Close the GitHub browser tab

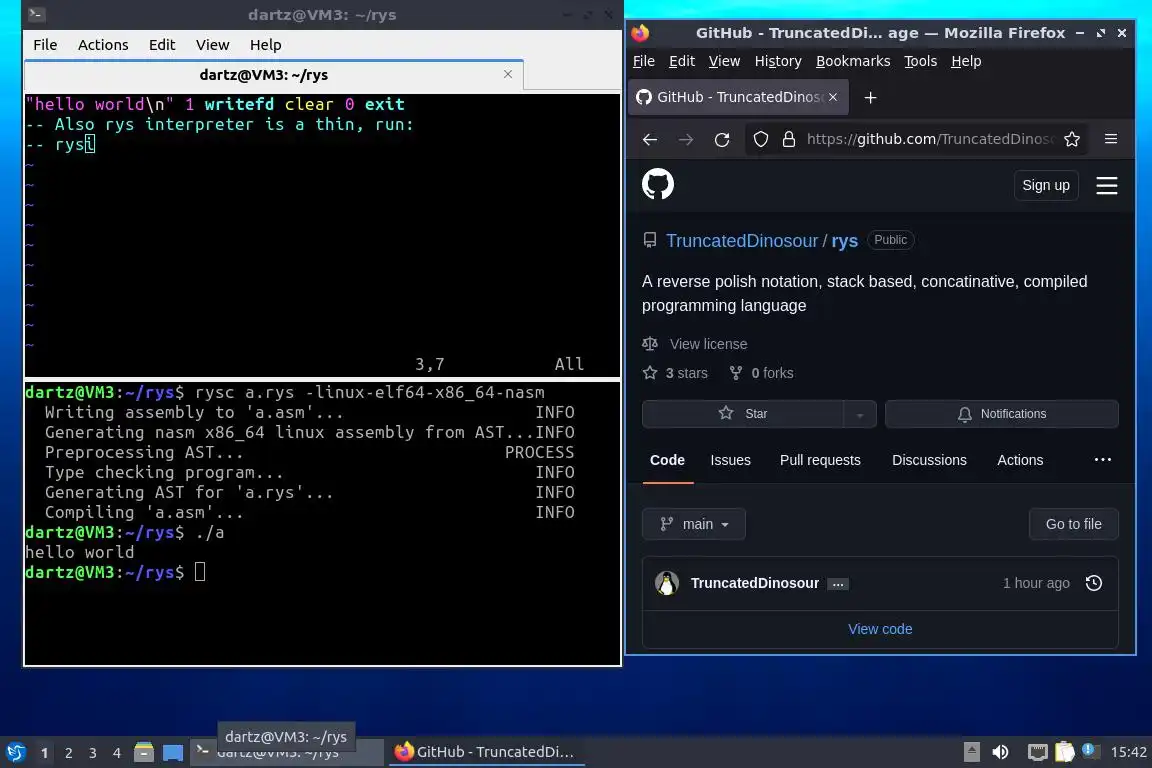(x=832, y=97)
